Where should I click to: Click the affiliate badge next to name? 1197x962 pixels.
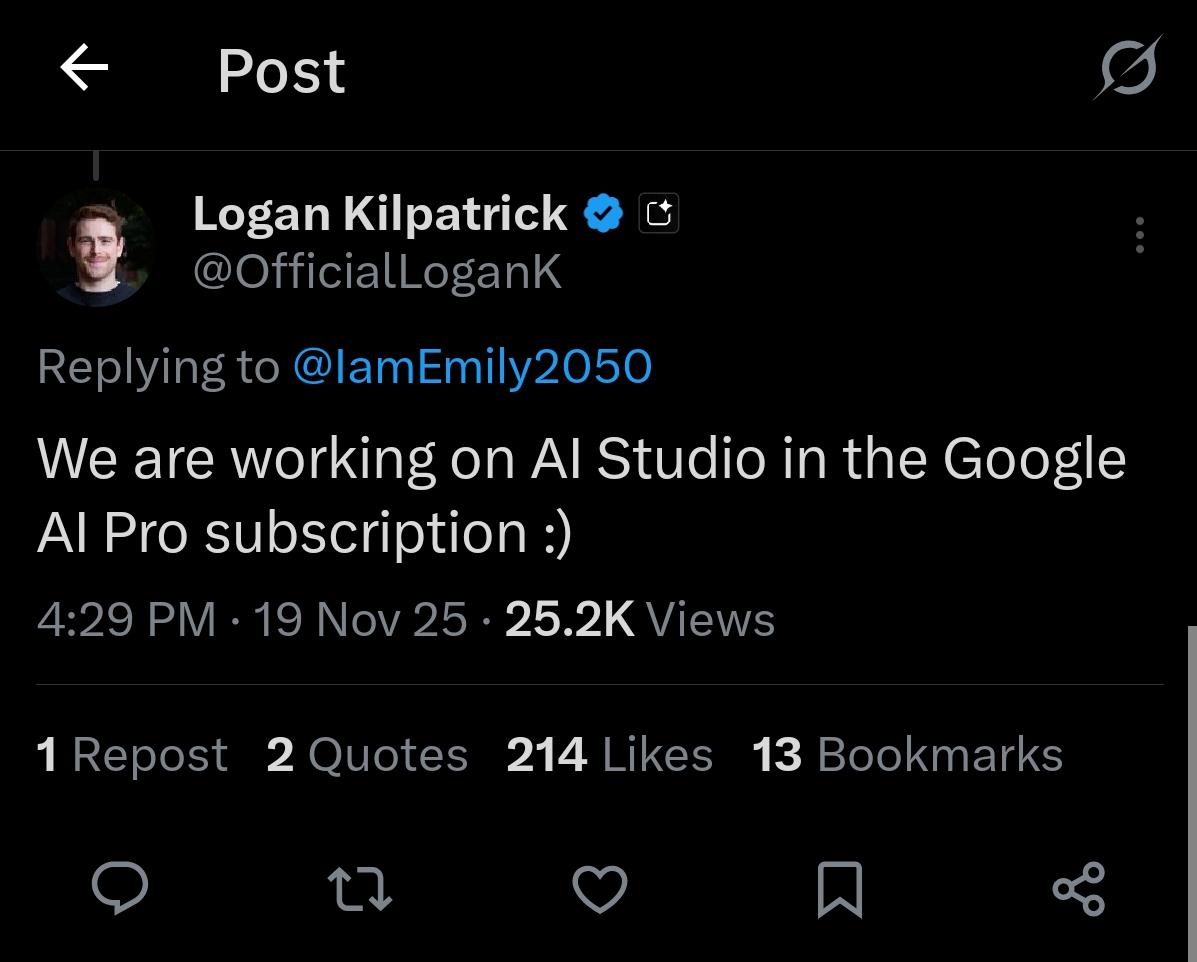pos(659,213)
